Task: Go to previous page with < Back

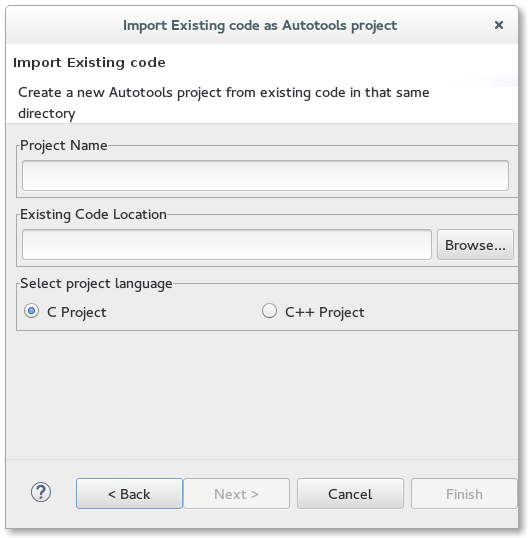Action: pos(129,494)
